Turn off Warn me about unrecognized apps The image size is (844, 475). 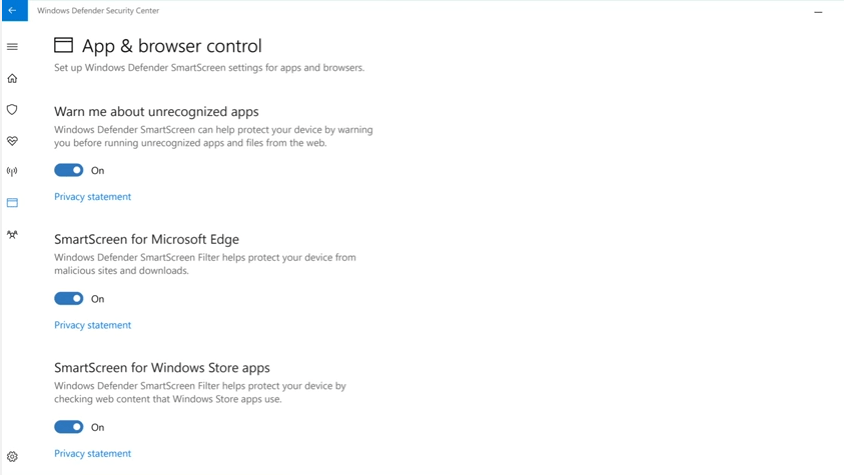(69, 171)
